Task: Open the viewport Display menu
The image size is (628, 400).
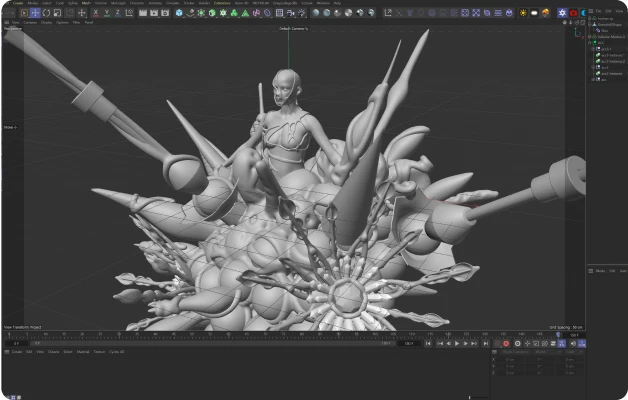Action: [x=46, y=22]
